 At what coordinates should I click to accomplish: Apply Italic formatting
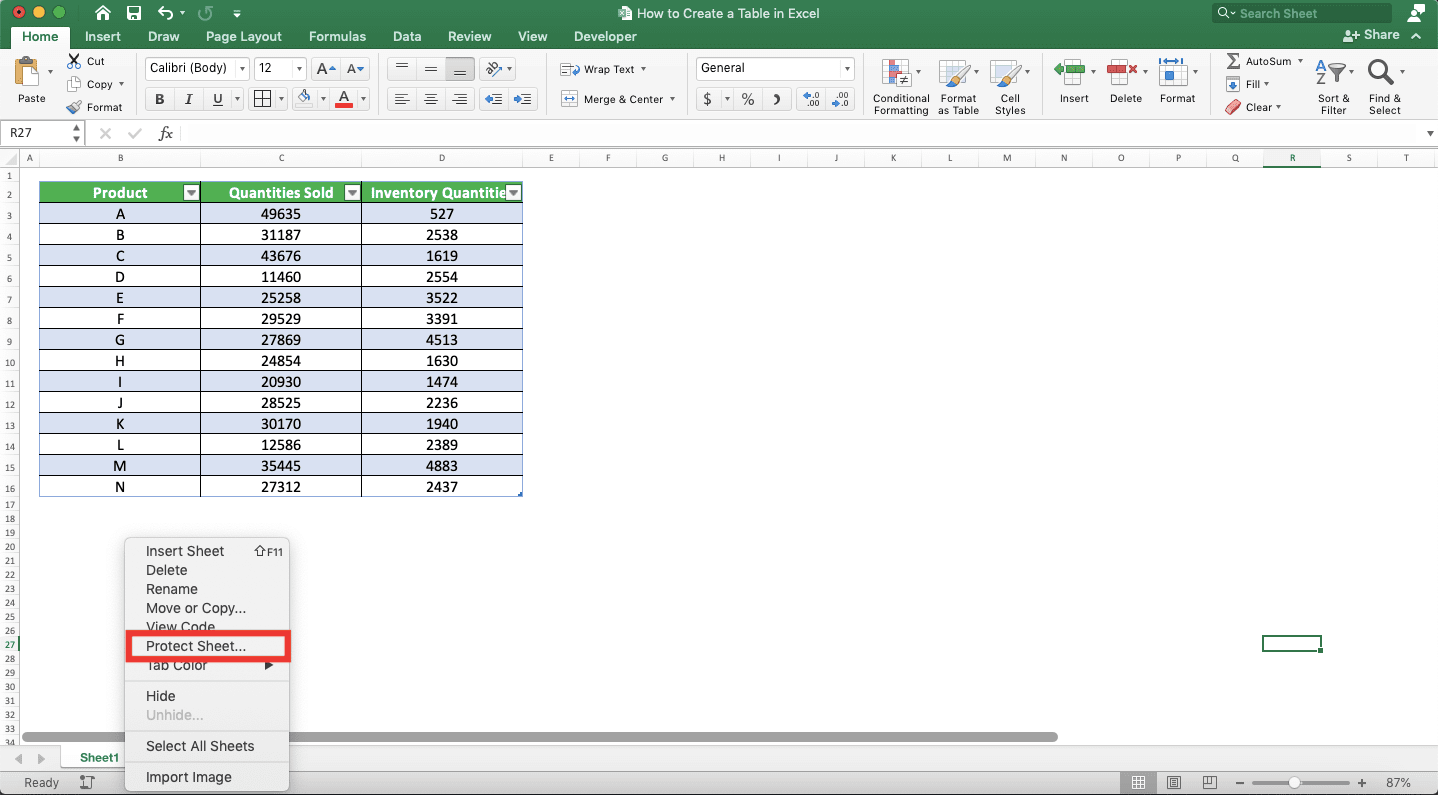187,99
